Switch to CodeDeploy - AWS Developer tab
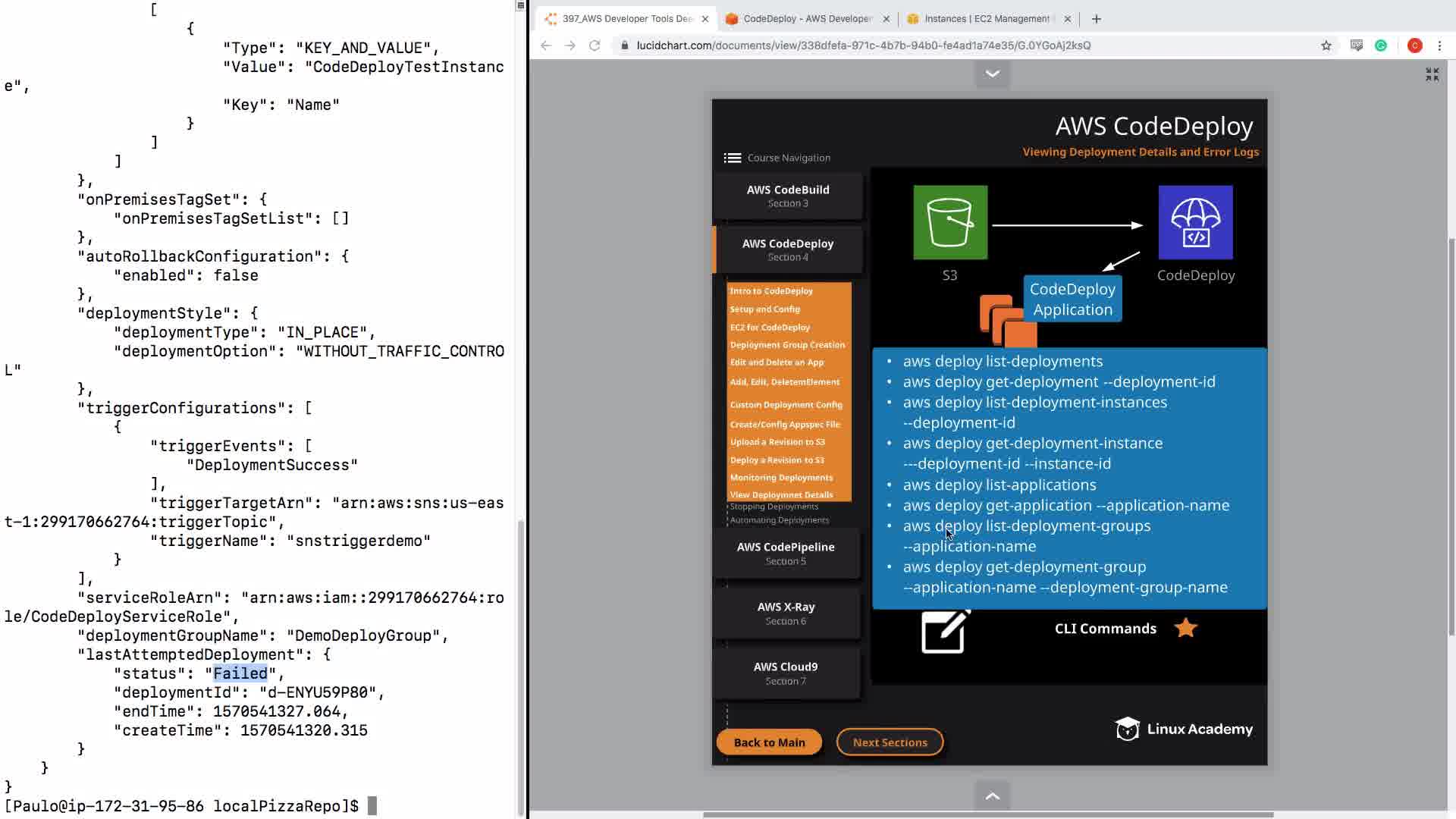Image resolution: width=1456 pixels, height=819 pixels. click(807, 19)
